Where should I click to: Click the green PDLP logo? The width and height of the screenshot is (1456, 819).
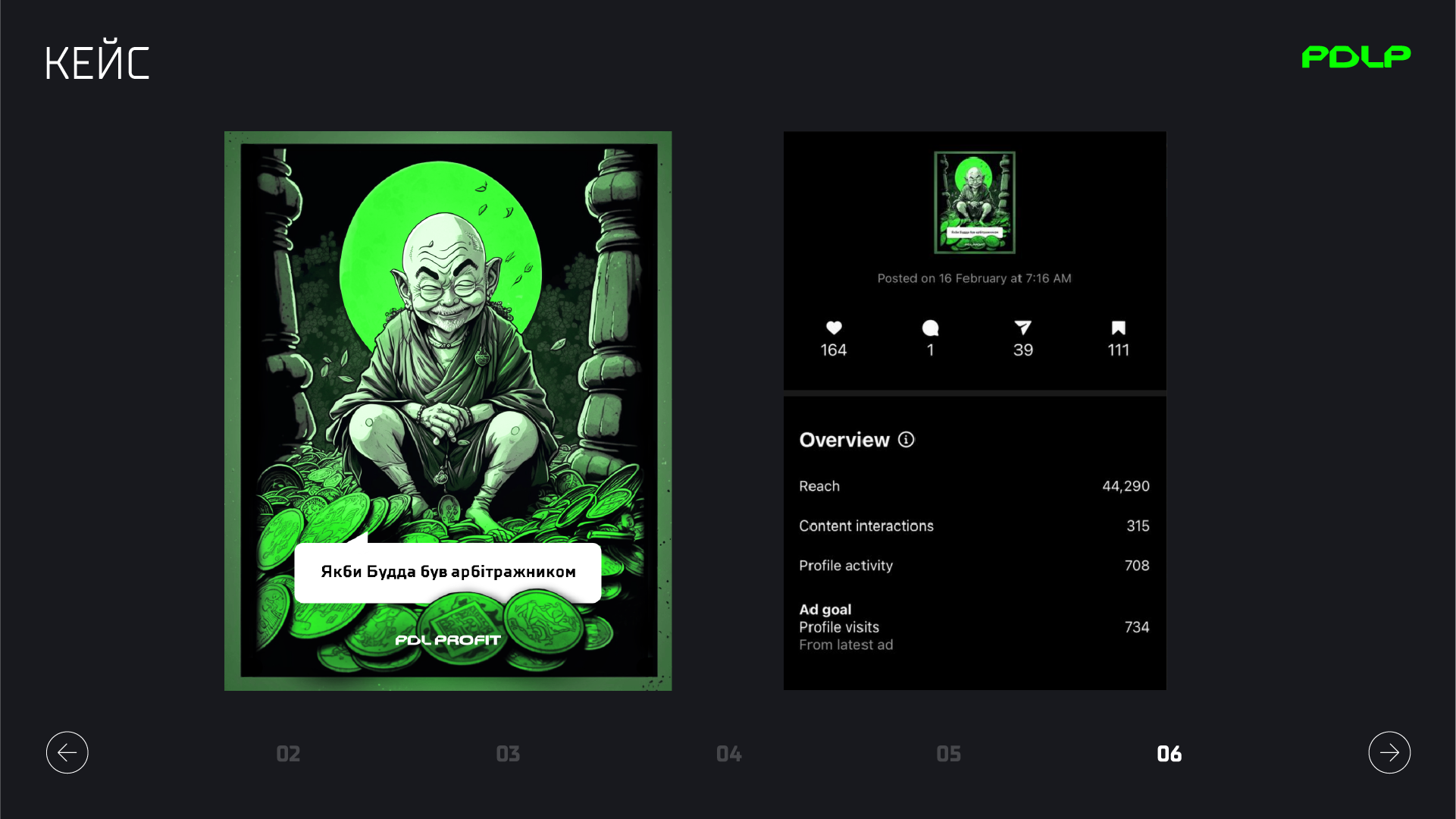[1355, 57]
